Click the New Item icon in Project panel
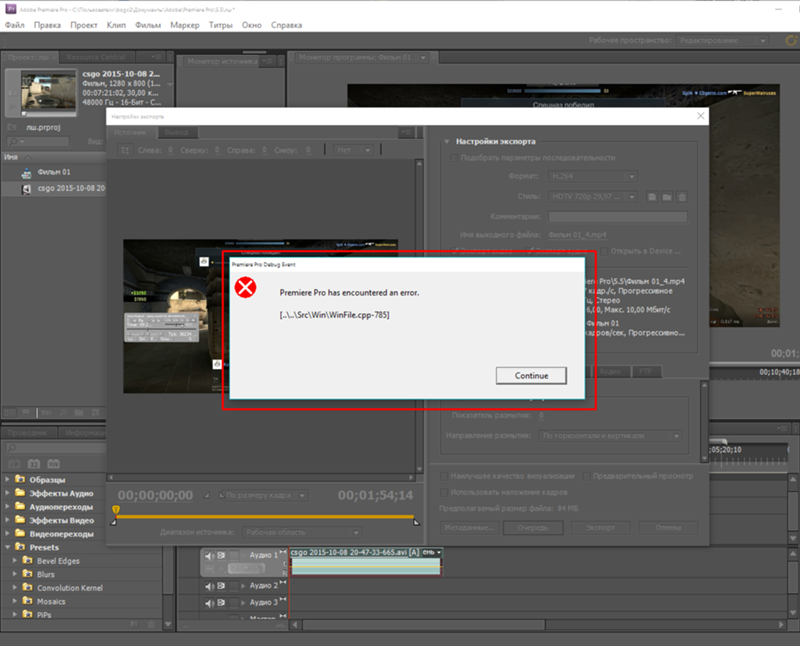This screenshot has width=800, height=646. tap(95, 412)
